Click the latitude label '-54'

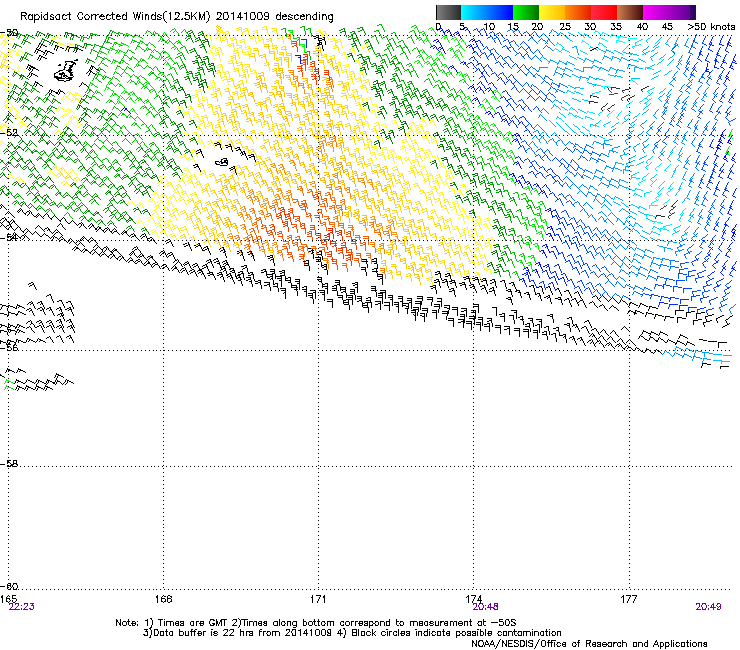(x=9, y=237)
